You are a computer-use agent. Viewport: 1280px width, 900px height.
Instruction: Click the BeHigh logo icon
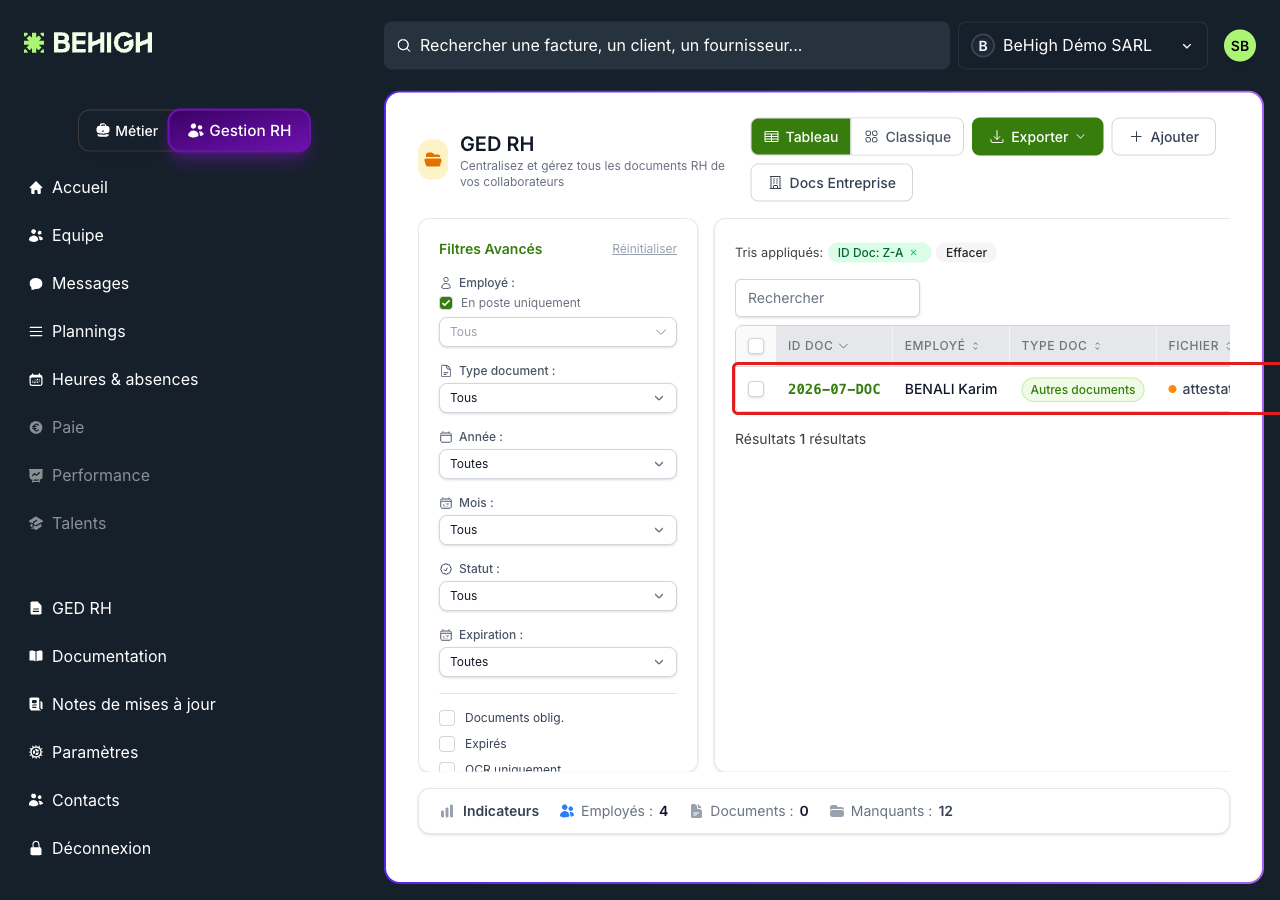(34, 43)
